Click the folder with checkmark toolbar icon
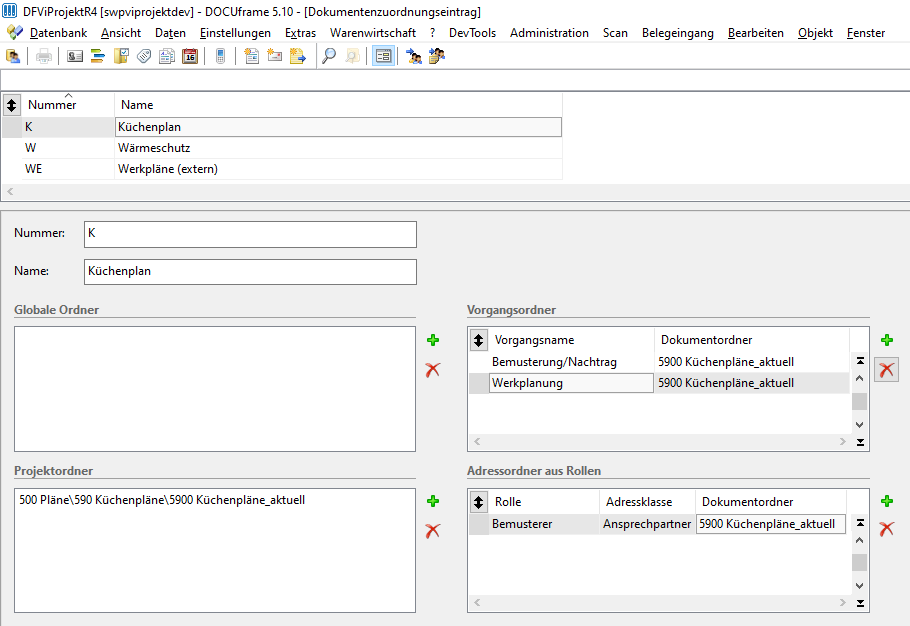 [x=121, y=56]
